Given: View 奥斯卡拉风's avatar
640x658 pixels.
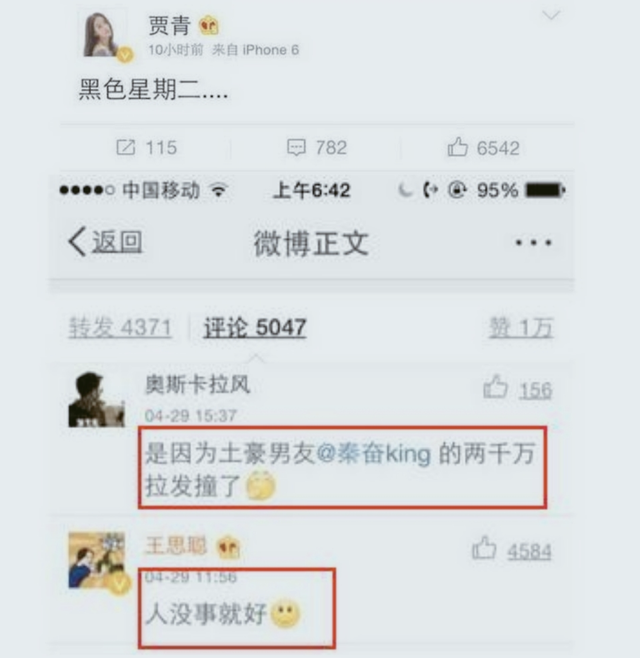Looking at the screenshot, I should tap(97, 399).
